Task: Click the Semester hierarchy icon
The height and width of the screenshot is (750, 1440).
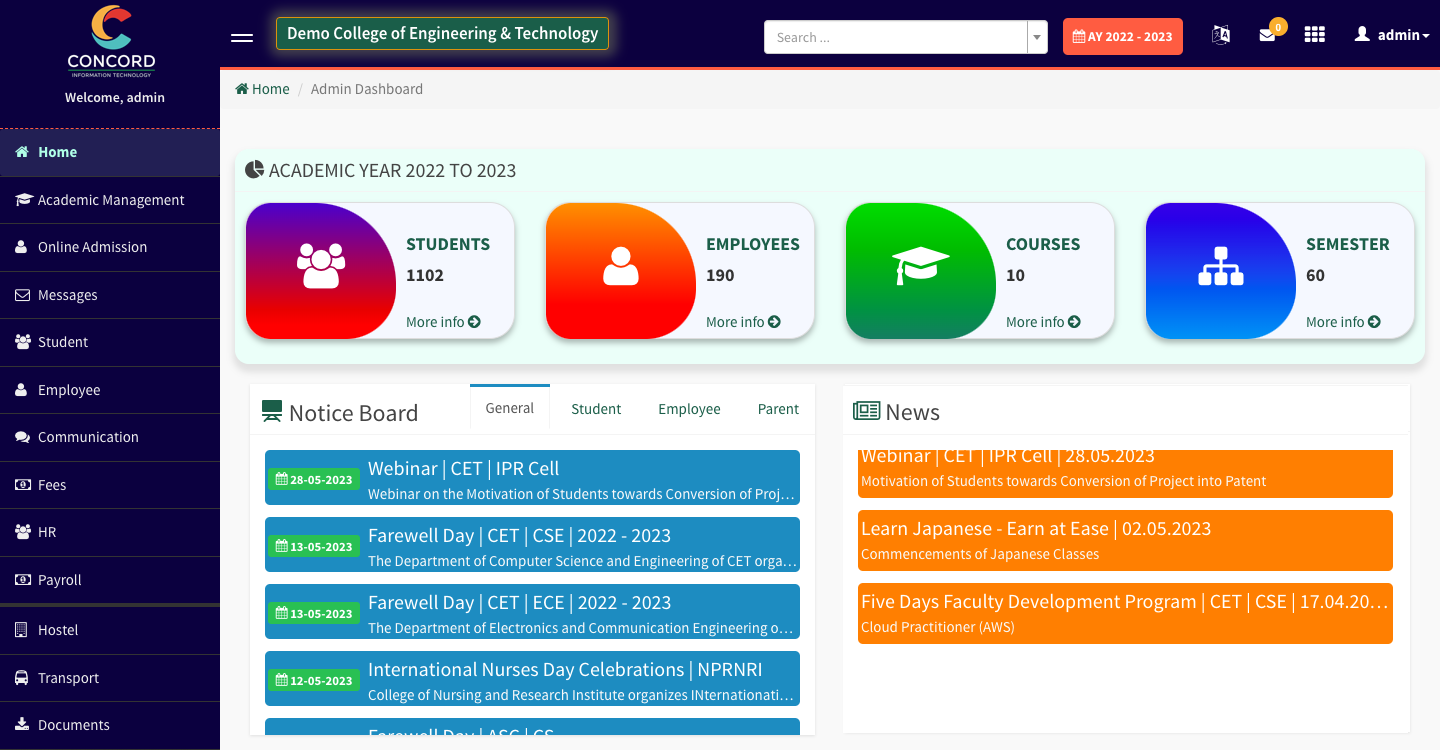Action: coord(1220,267)
